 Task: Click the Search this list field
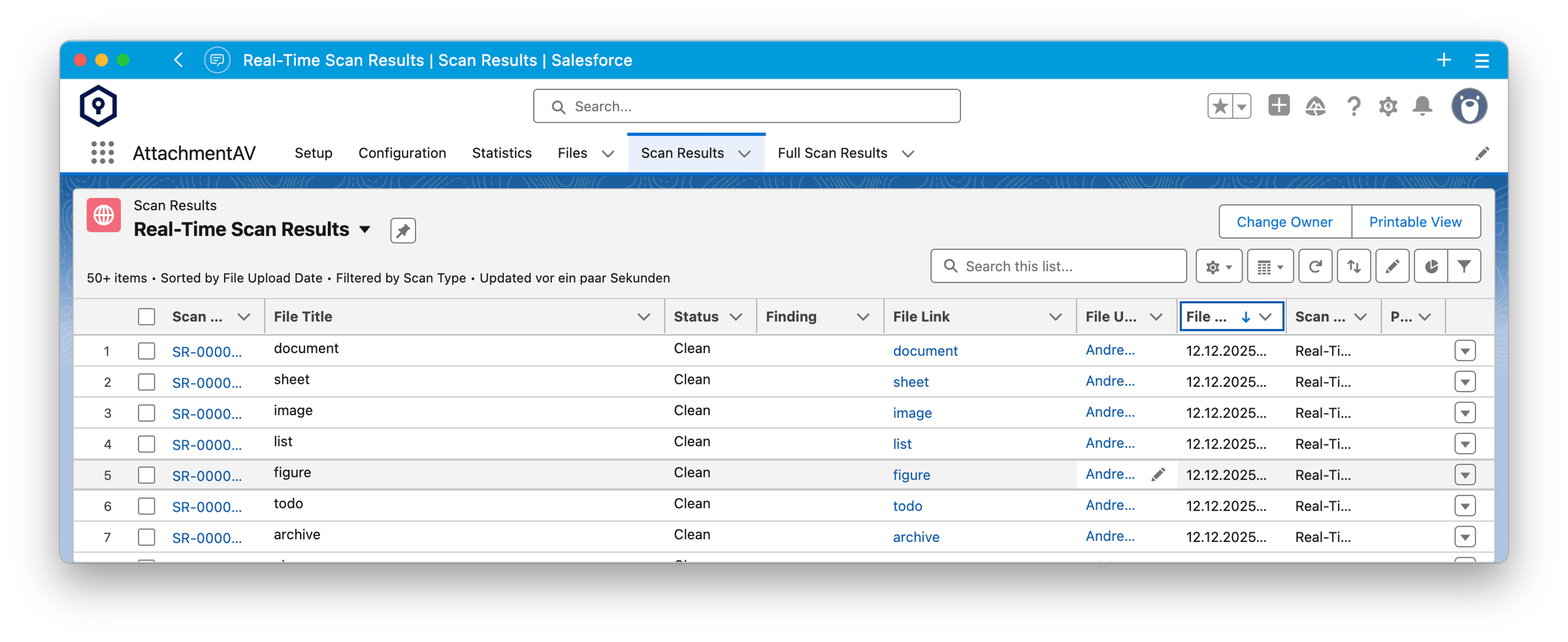click(1058, 266)
